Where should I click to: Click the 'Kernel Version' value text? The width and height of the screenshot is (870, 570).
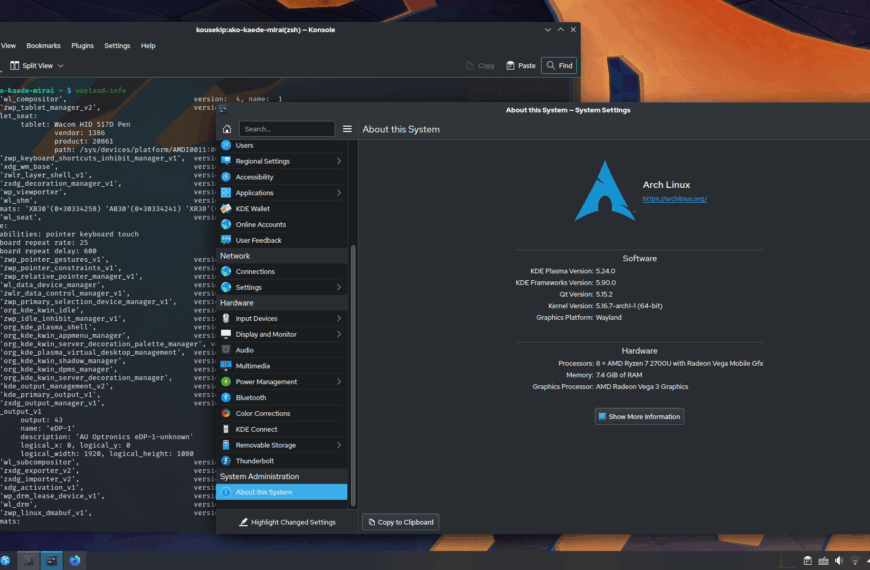(629, 306)
